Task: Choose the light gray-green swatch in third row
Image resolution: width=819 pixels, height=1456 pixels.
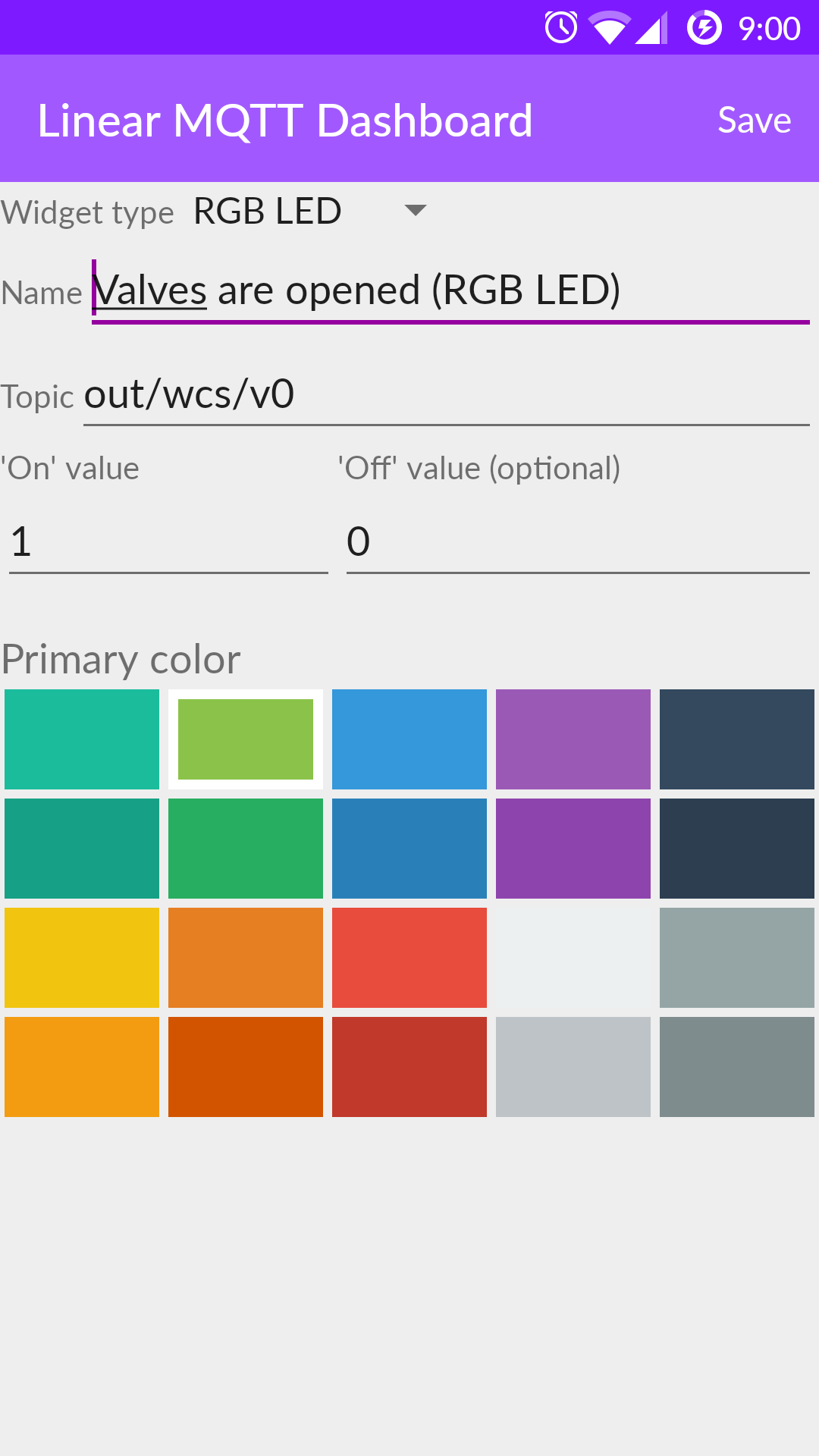Action: point(737,958)
